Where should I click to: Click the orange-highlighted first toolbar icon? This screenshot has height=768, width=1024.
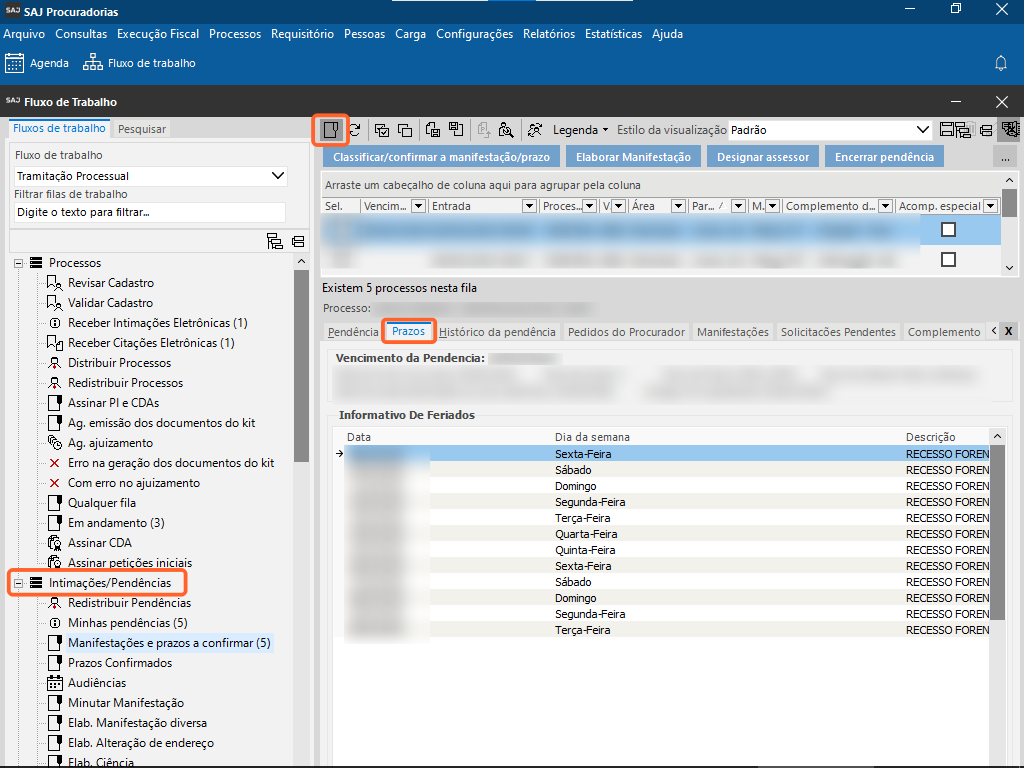coord(330,130)
